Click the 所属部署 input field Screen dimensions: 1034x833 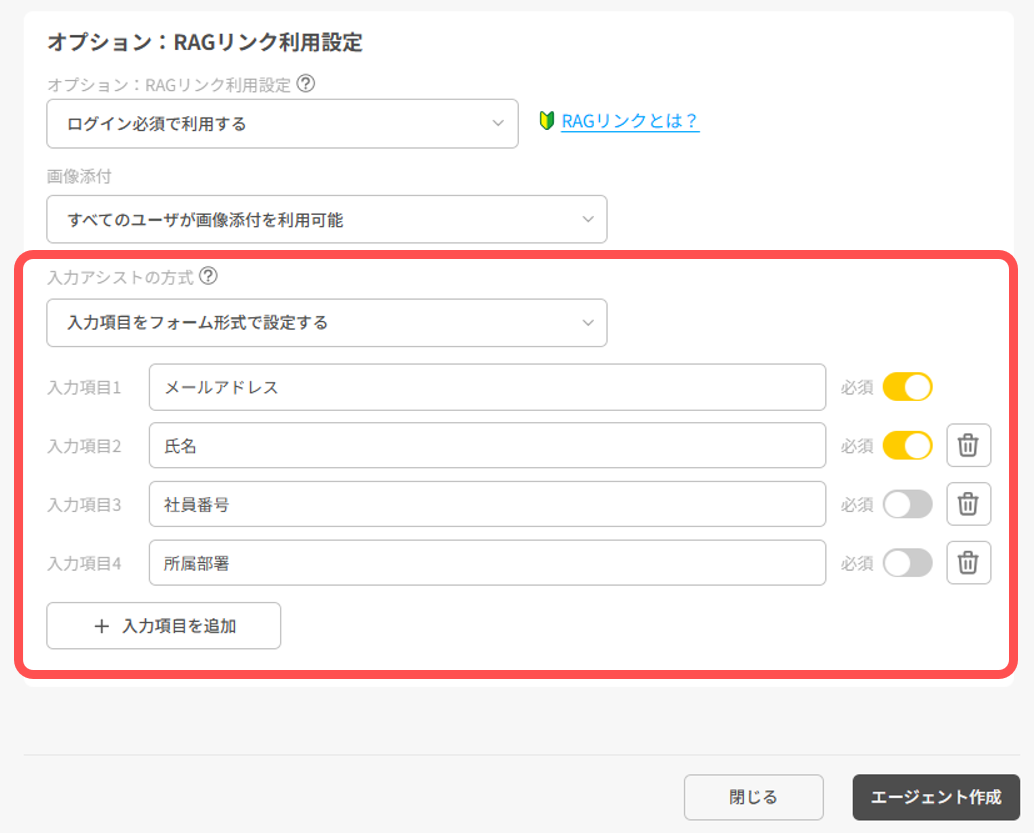(x=487, y=563)
